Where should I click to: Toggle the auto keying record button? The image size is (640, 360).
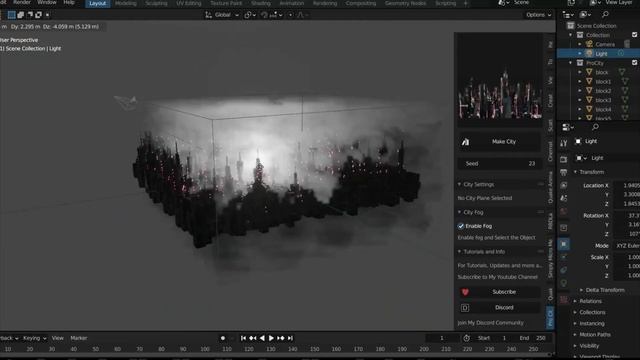222,338
